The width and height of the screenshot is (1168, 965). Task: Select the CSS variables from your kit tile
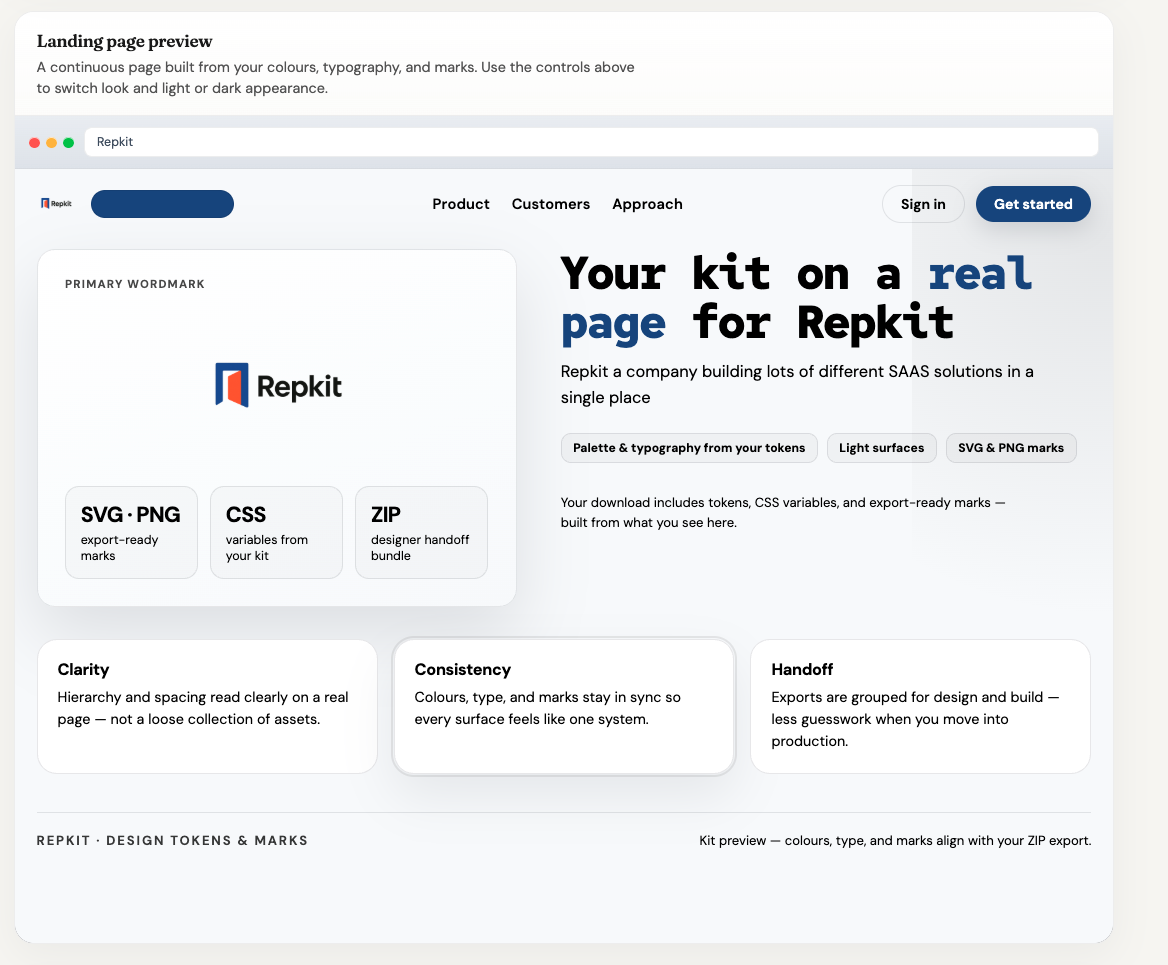276,532
